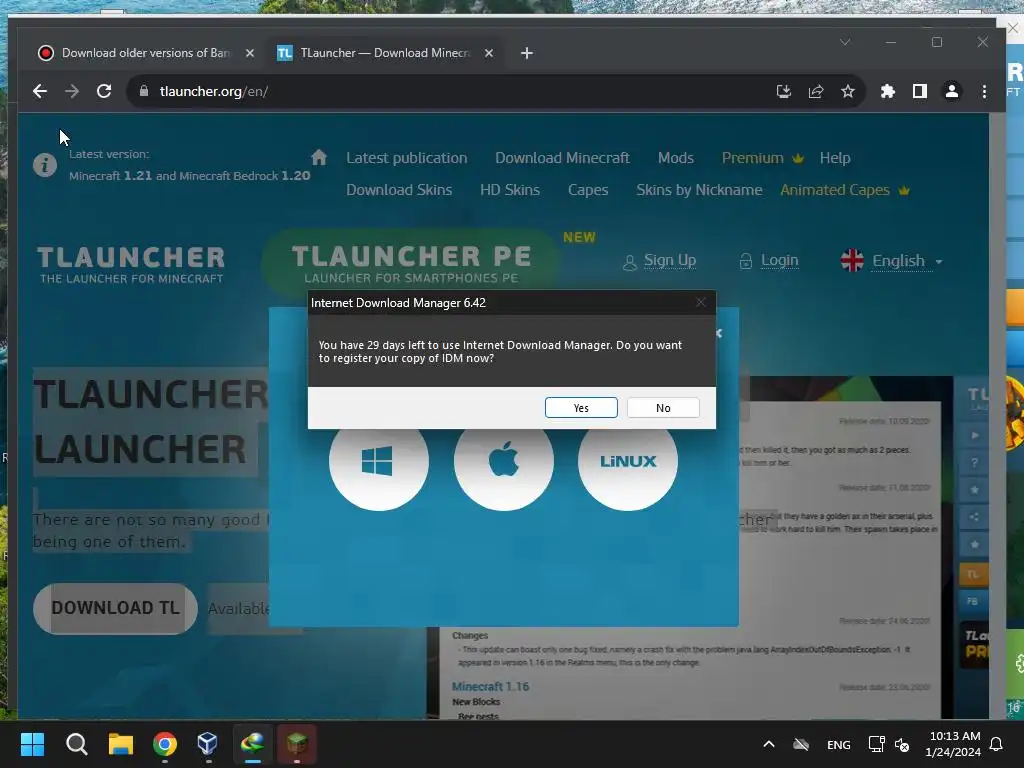1024x768 pixels.
Task: Open a new browser tab
Action: 527,53
